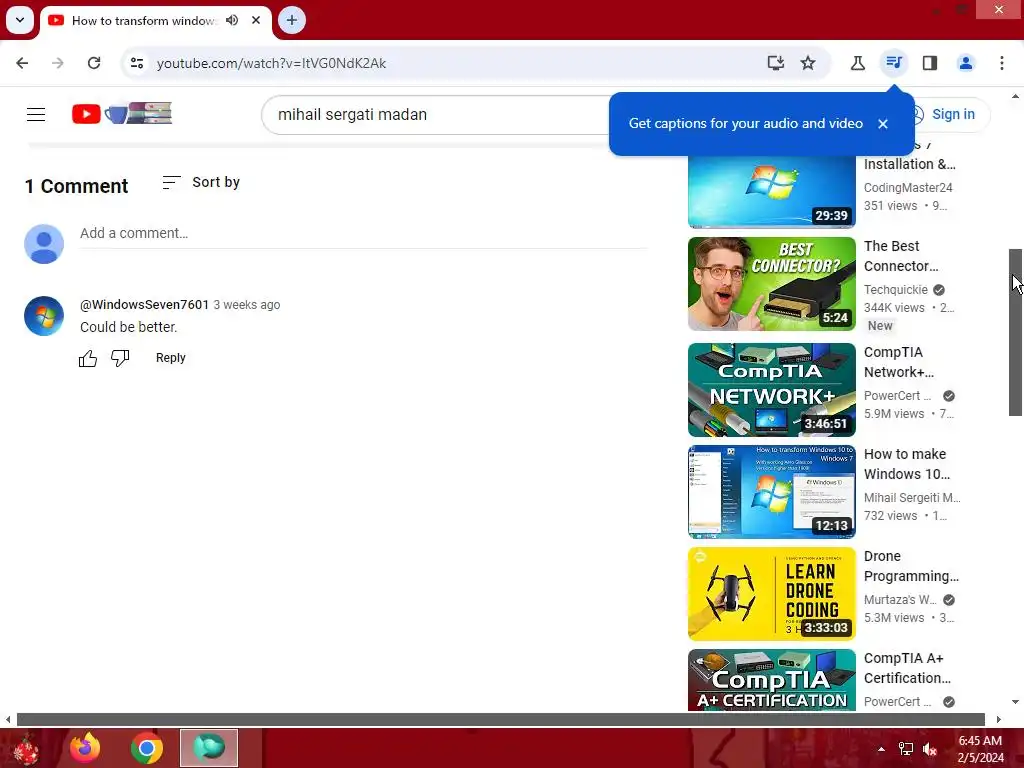Focus the YouTube search box
Viewport: 1024px width, 768px height.
(x=434, y=114)
